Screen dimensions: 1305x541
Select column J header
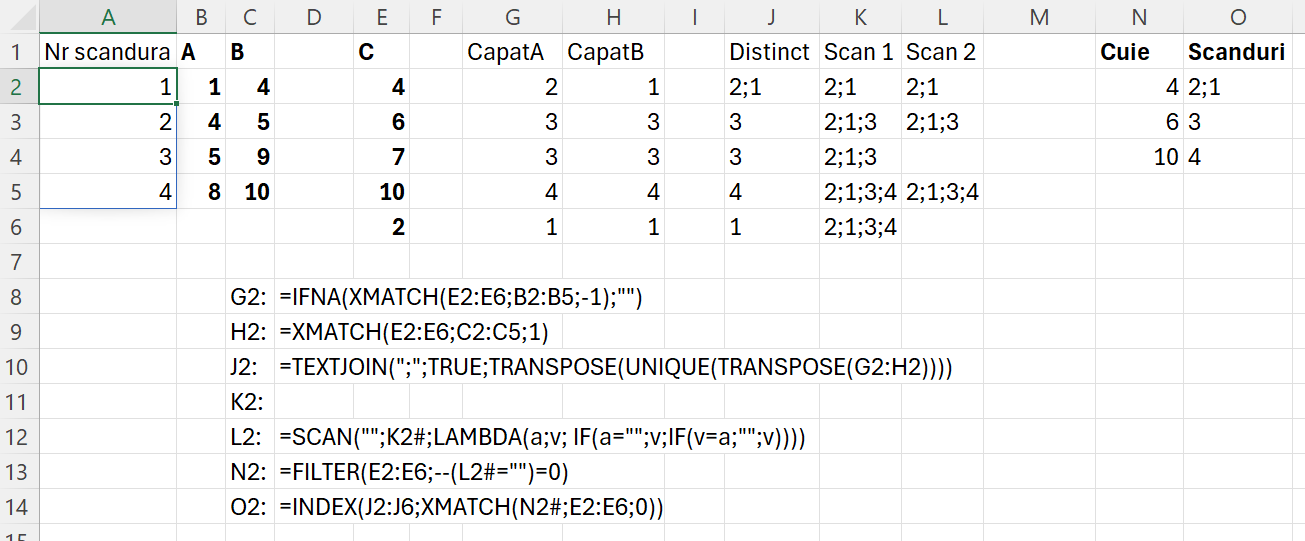[771, 16]
